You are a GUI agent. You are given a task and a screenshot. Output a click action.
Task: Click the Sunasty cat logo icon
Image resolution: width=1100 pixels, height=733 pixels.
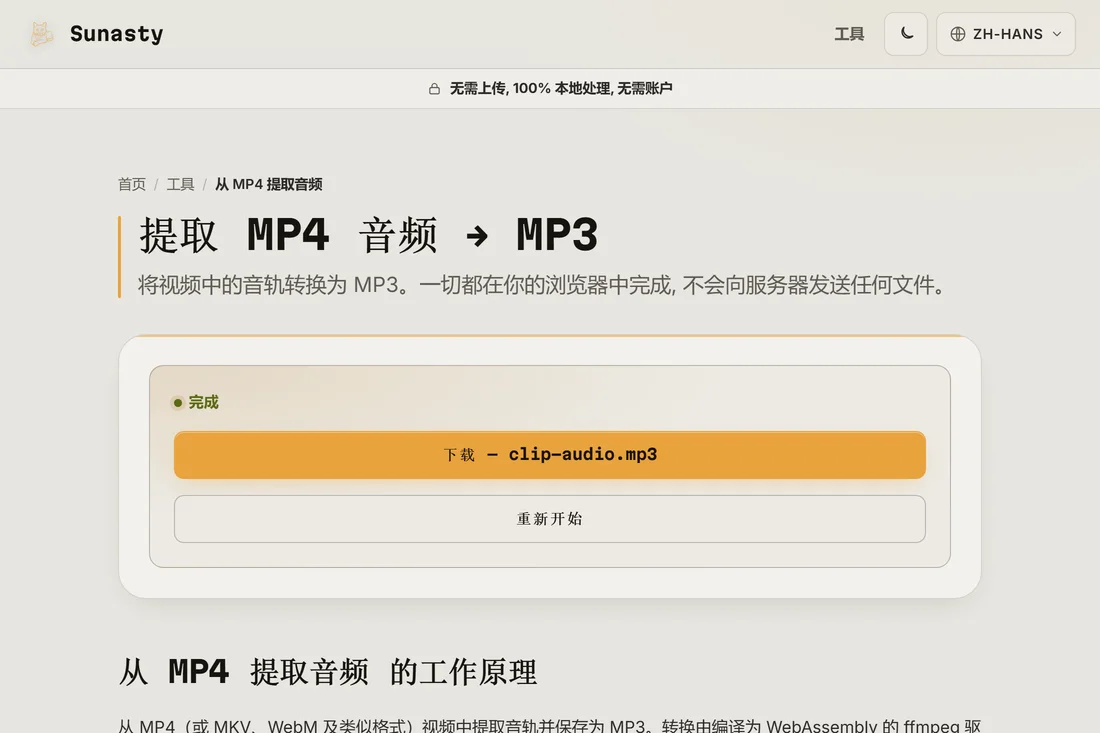41,34
